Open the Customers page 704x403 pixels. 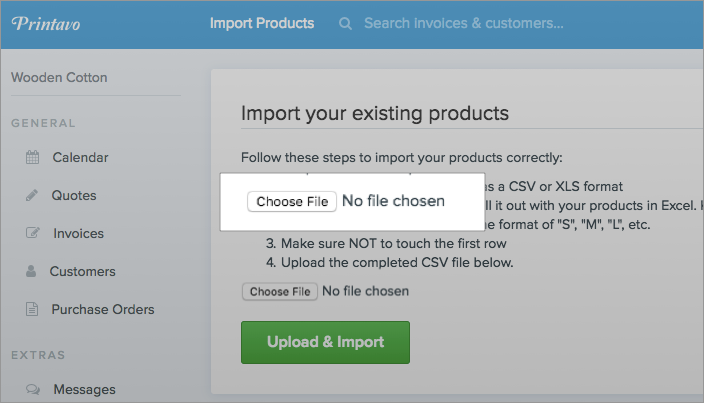(x=83, y=272)
